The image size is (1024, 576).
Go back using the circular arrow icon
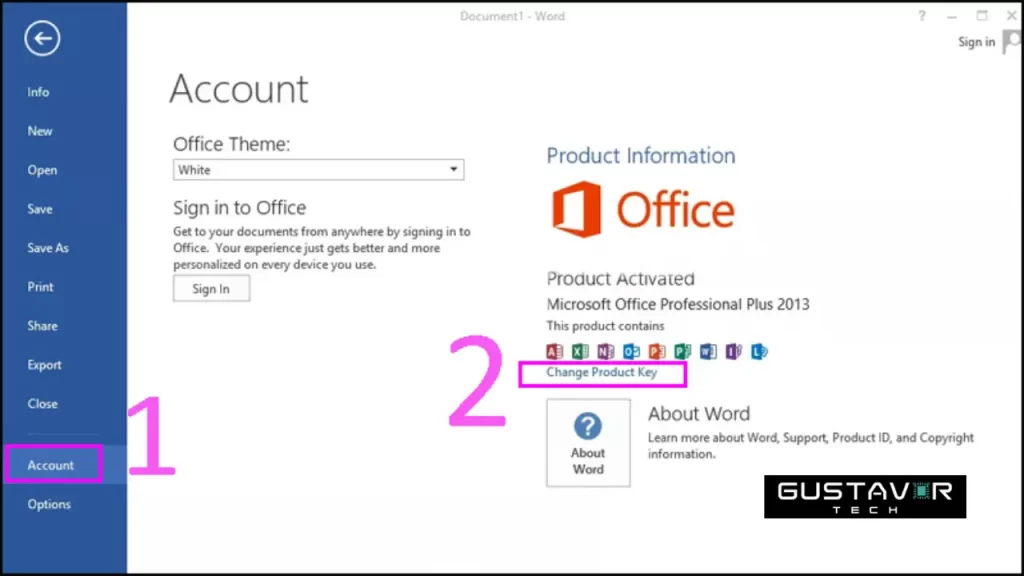pos(42,38)
